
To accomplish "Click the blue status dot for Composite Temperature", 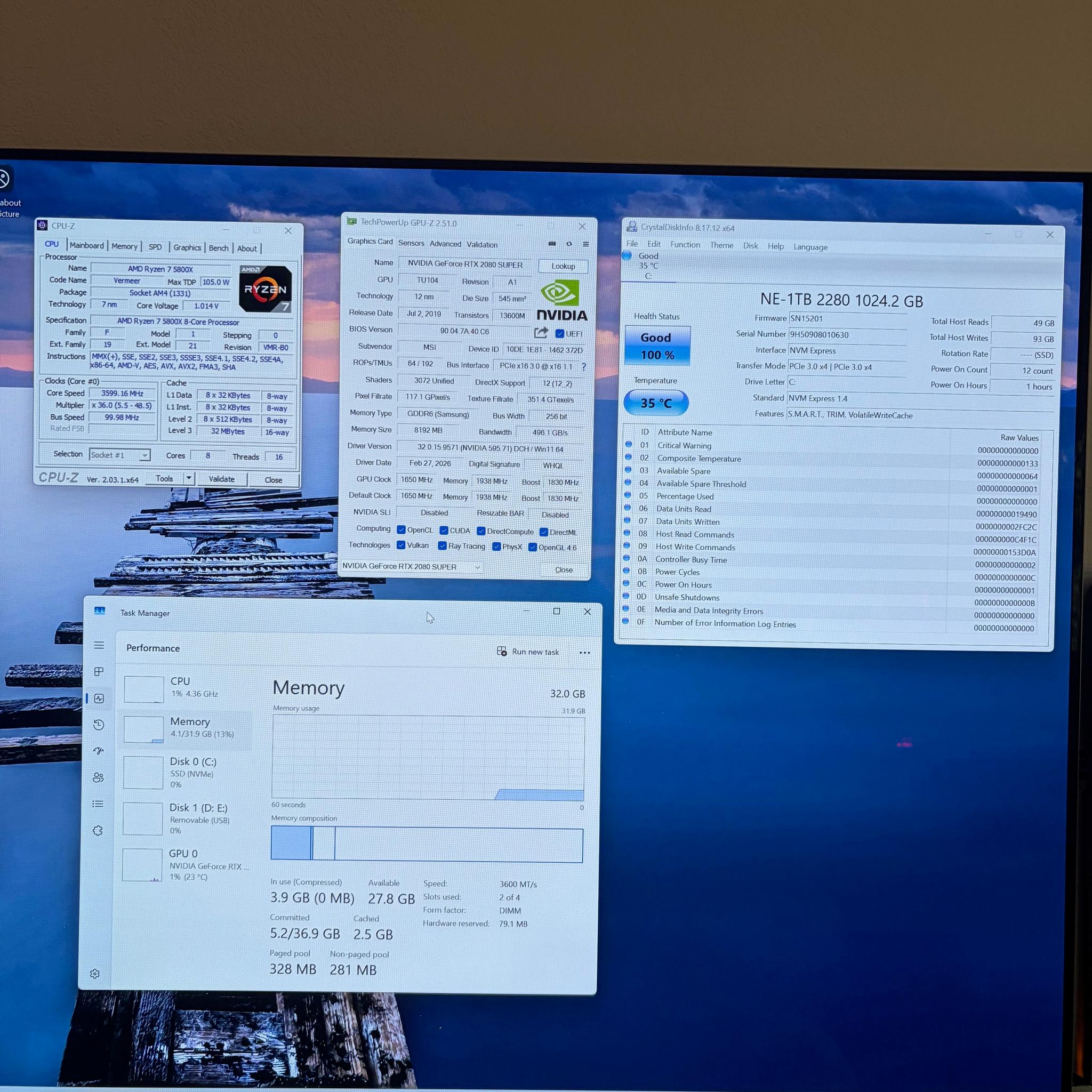I will (x=629, y=457).
